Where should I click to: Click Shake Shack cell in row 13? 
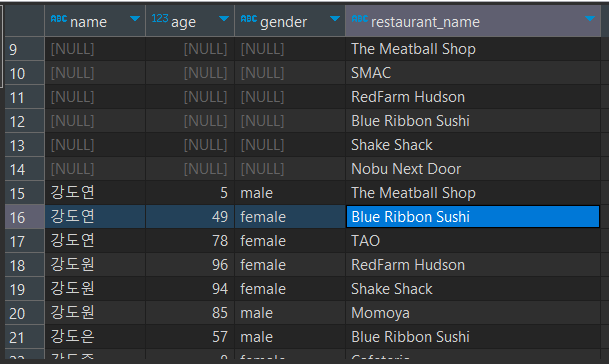coord(473,145)
